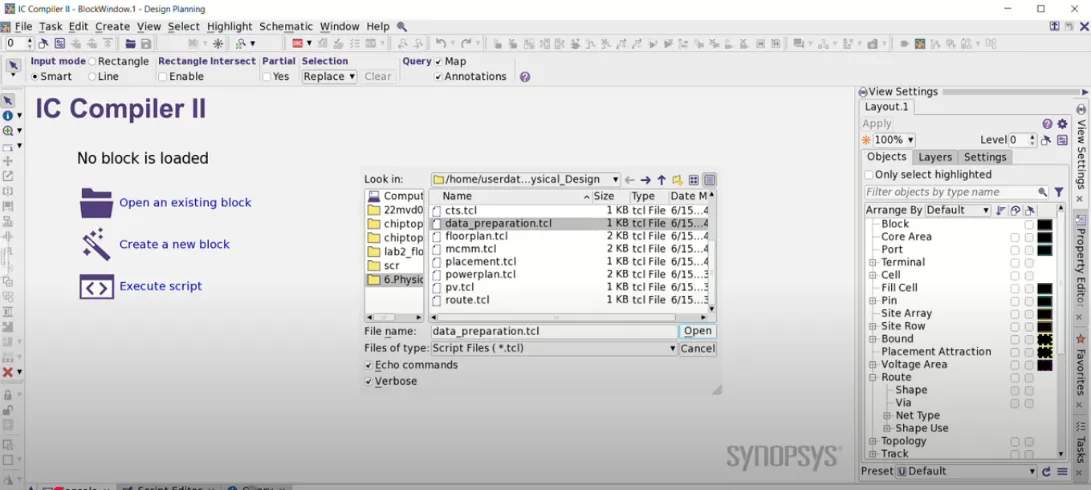
Task: Click the File name input field
Action: click(x=554, y=331)
